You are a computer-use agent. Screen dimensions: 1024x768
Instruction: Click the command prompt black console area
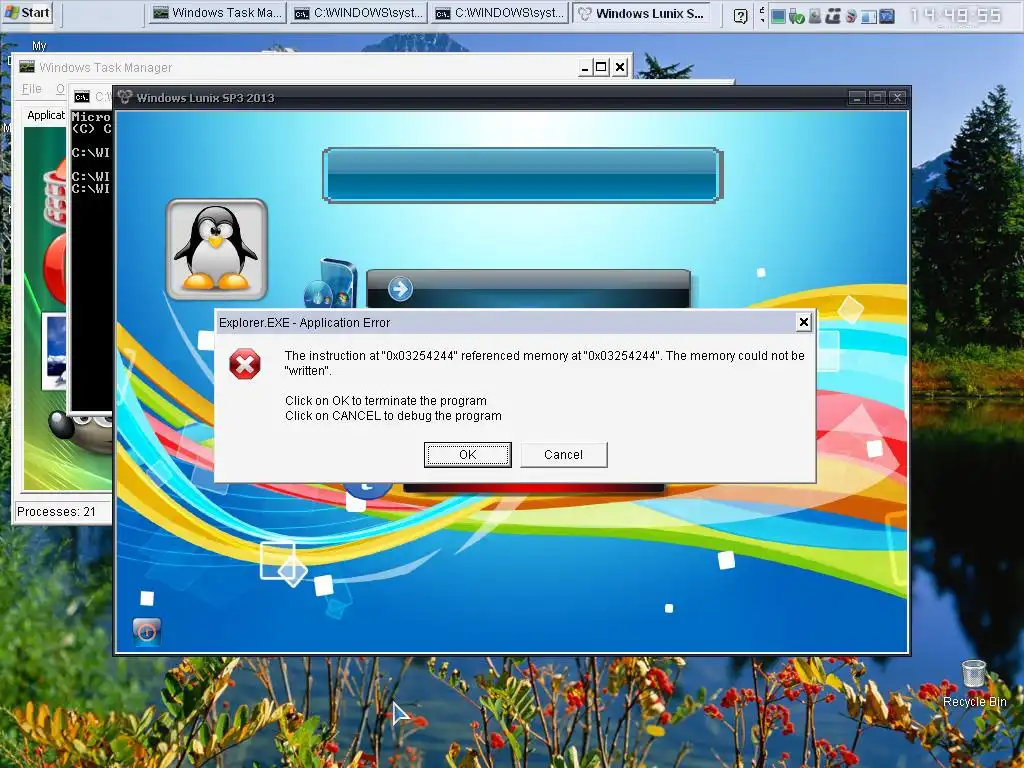[91, 261]
